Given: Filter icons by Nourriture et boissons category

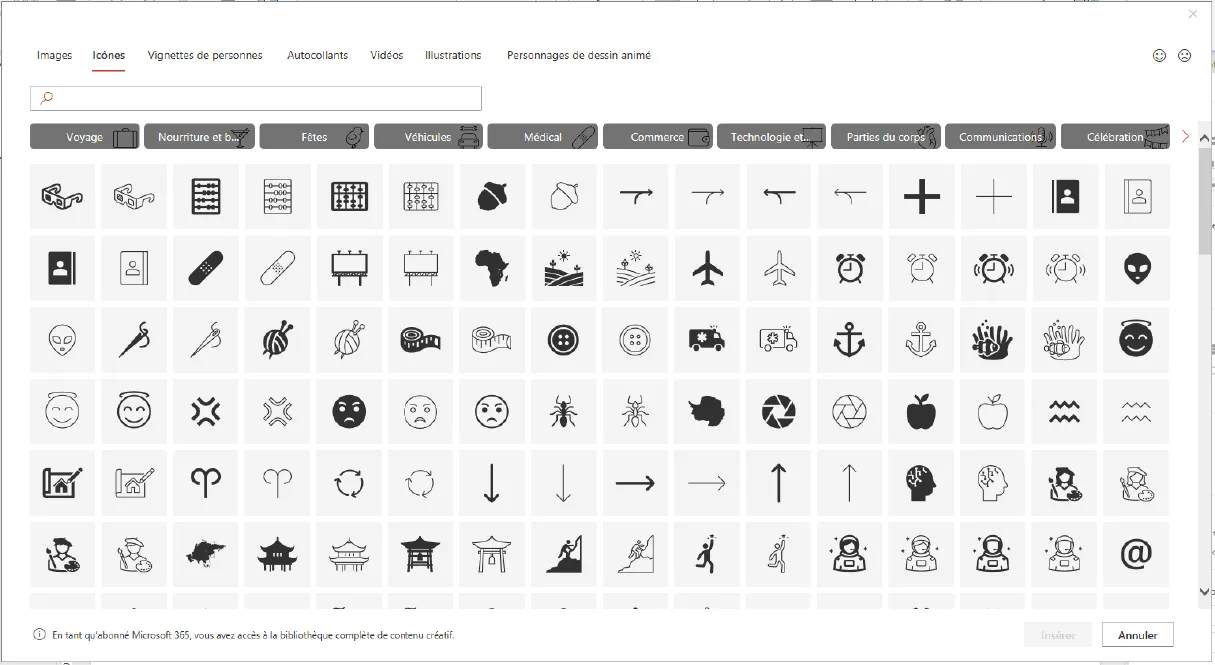Looking at the screenshot, I should click(x=200, y=137).
